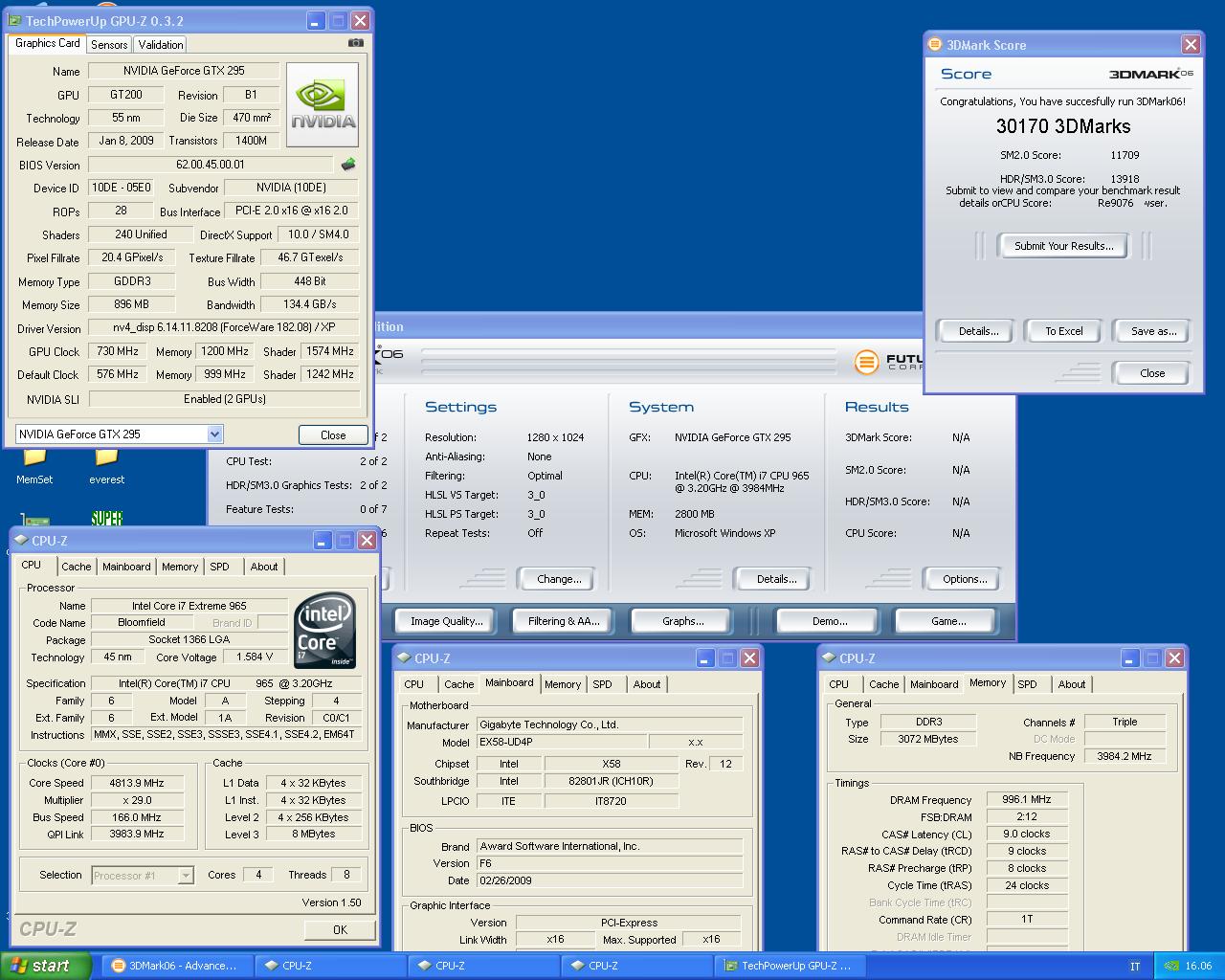The width and height of the screenshot is (1225, 980).
Task: Click the Demo... button
Action: click(x=830, y=621)
